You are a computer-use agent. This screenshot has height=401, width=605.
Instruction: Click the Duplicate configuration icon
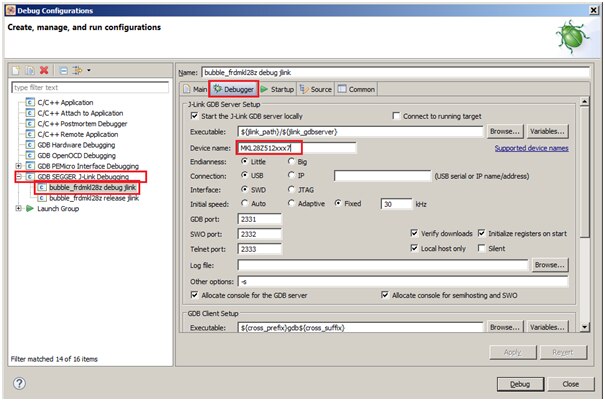pos(30,70)
